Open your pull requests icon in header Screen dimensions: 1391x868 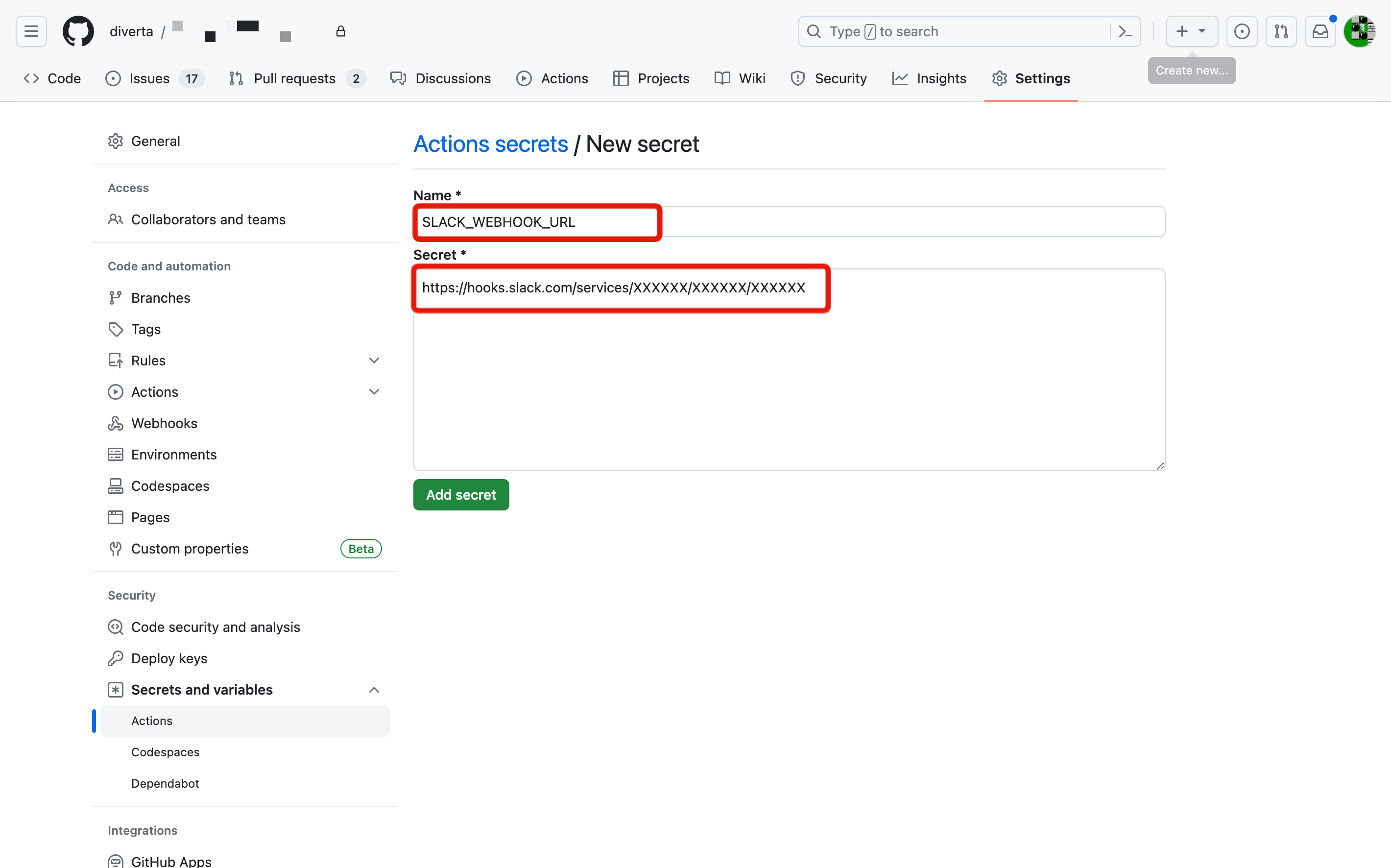[1281, 31]
